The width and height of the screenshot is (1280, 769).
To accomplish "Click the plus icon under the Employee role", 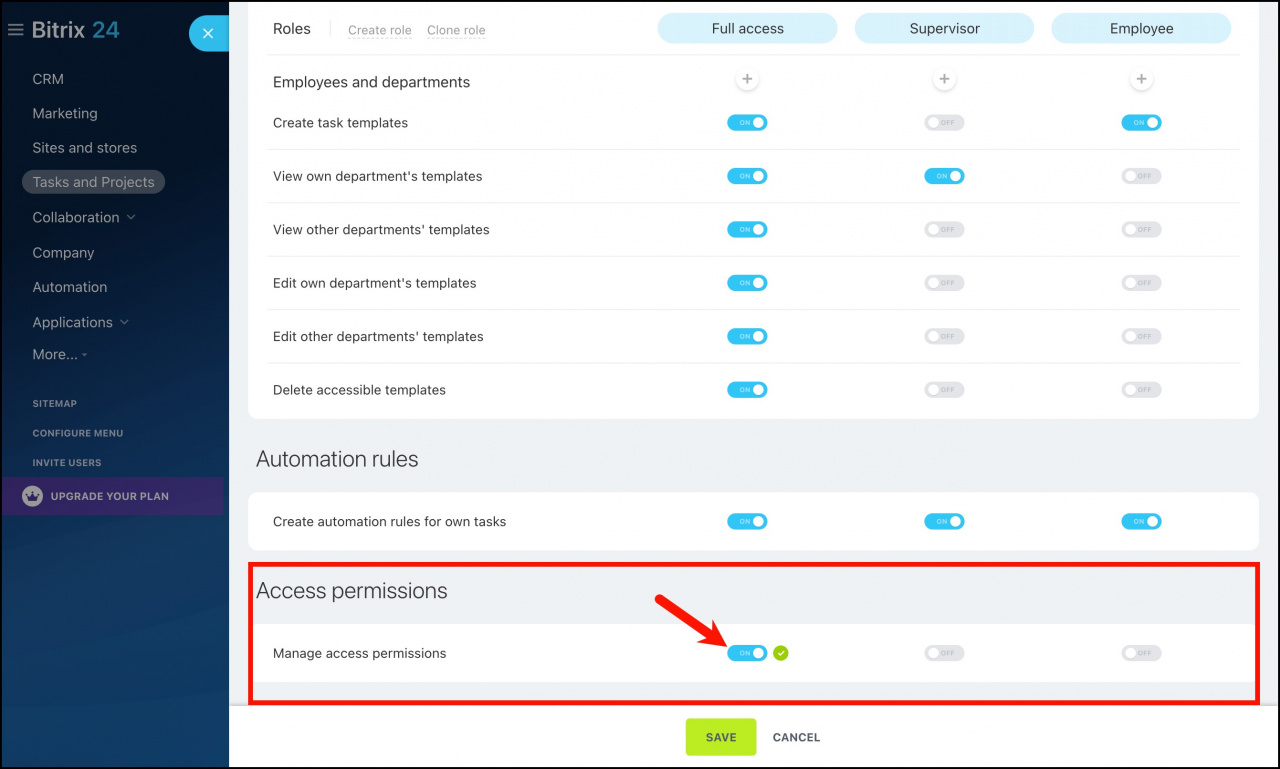I will (1141, 79).
